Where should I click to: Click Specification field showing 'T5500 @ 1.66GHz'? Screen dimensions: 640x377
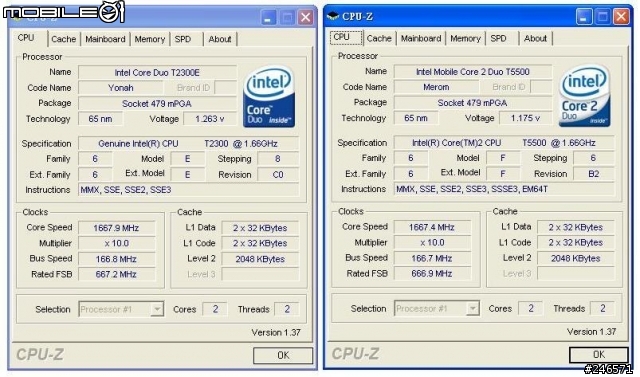click(x=504, y=143)
